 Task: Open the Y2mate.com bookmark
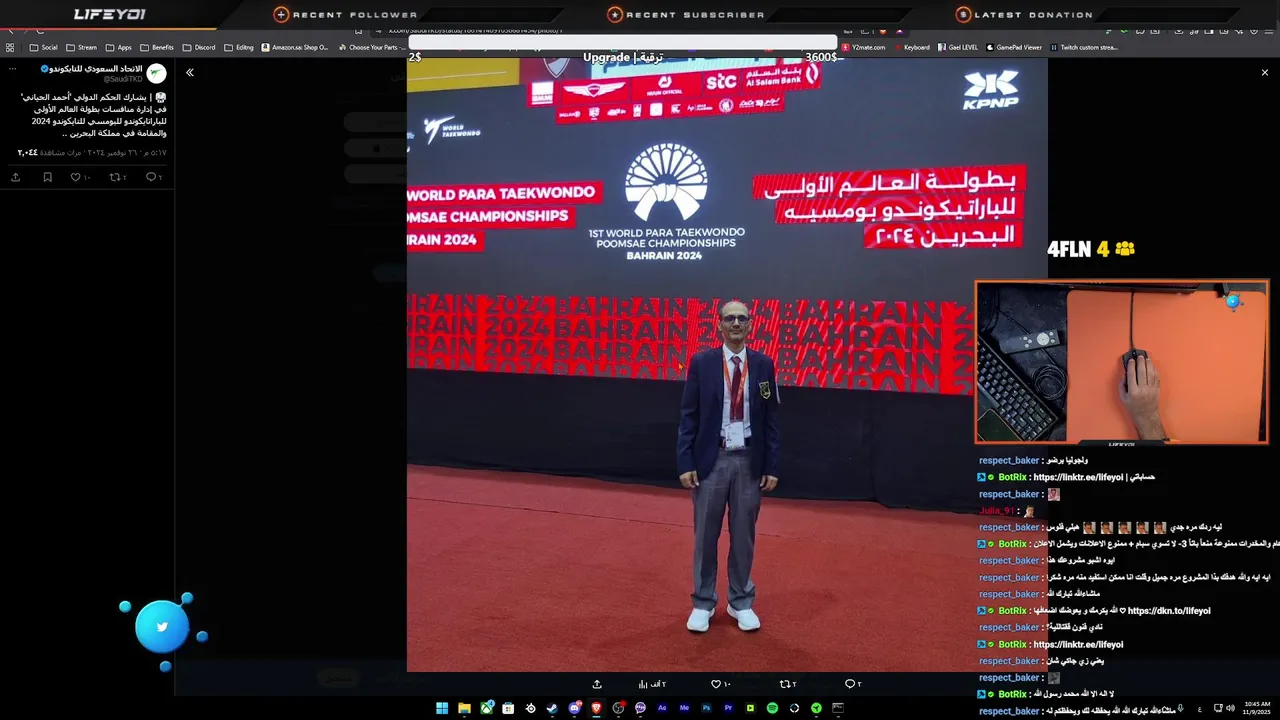tap(863, 47)
